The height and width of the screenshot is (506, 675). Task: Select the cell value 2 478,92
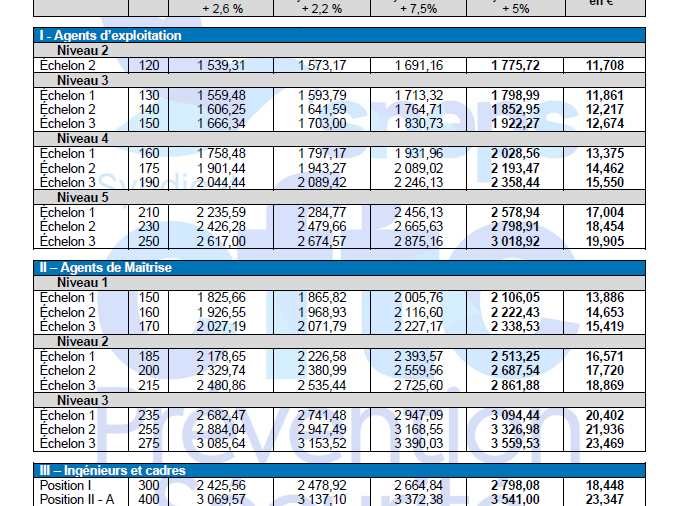tap(322, 485)
